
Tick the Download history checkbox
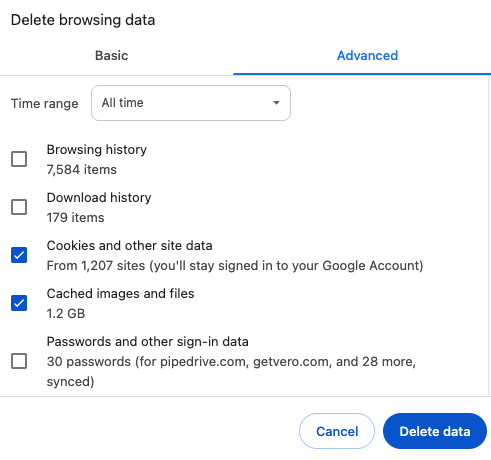(x=19, y=207)
